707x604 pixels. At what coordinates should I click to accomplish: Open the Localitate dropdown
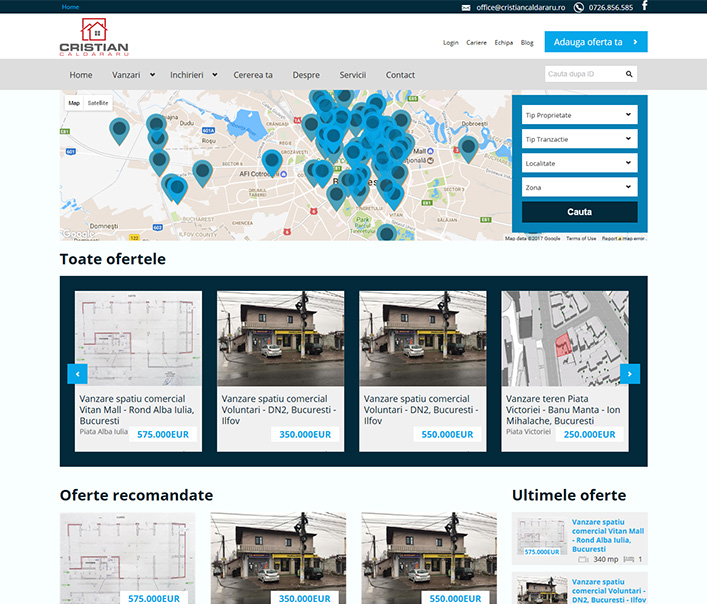point(579,163)
